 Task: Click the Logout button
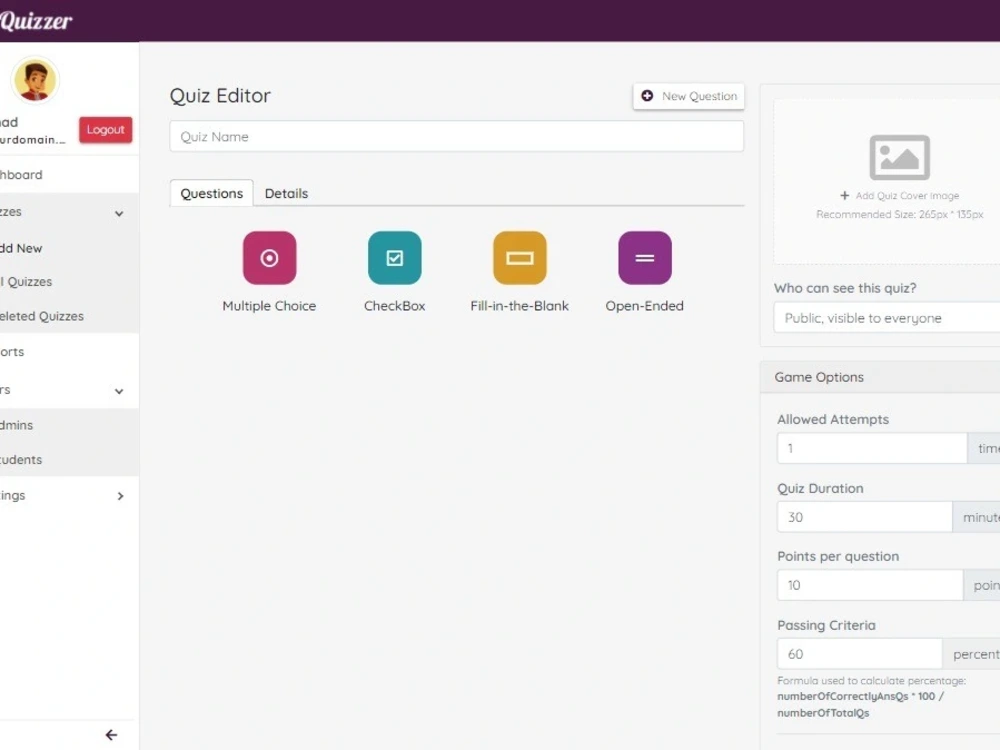[x=105, y=129]
